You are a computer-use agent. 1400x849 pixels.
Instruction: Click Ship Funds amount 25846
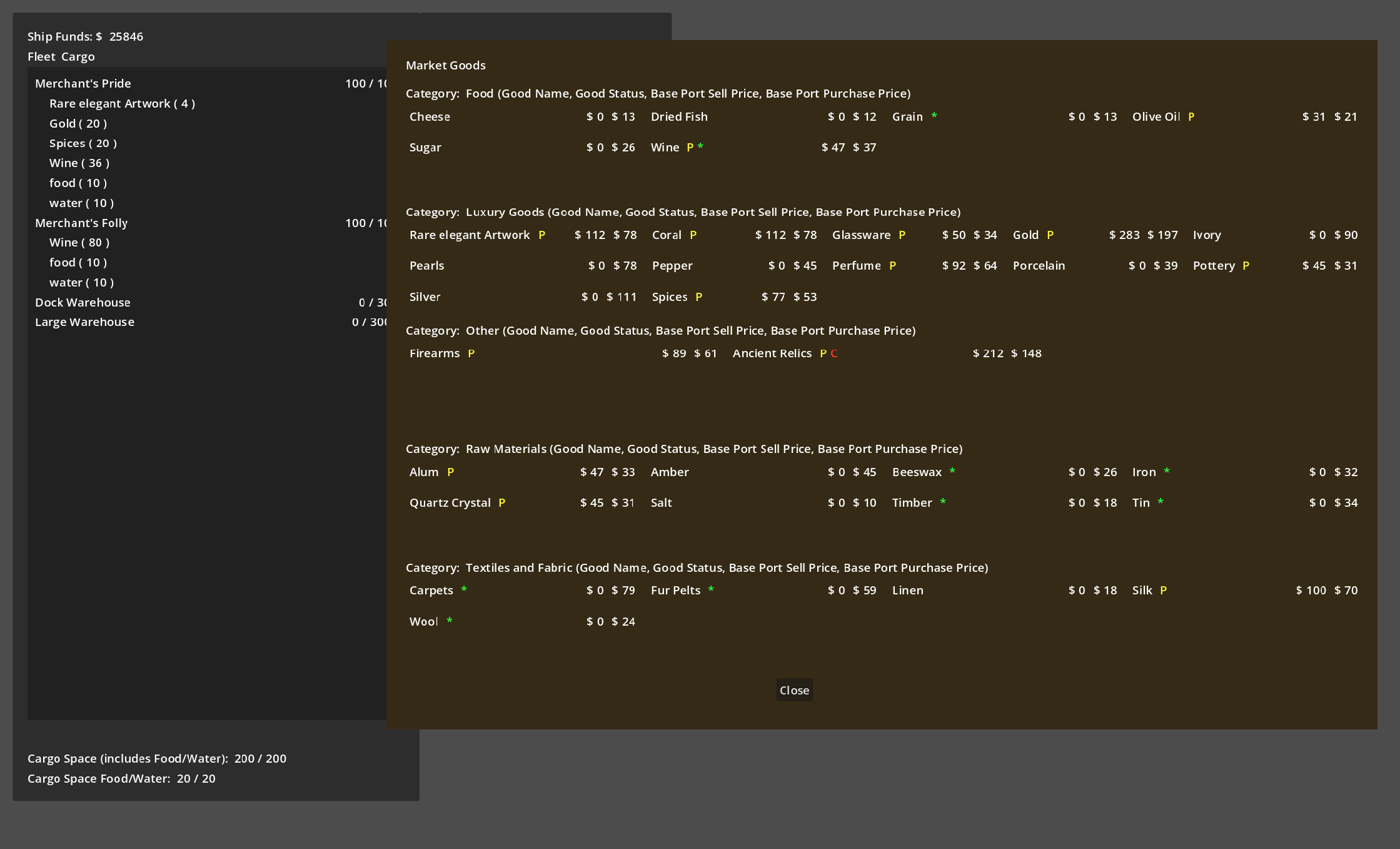click(126, 36)
